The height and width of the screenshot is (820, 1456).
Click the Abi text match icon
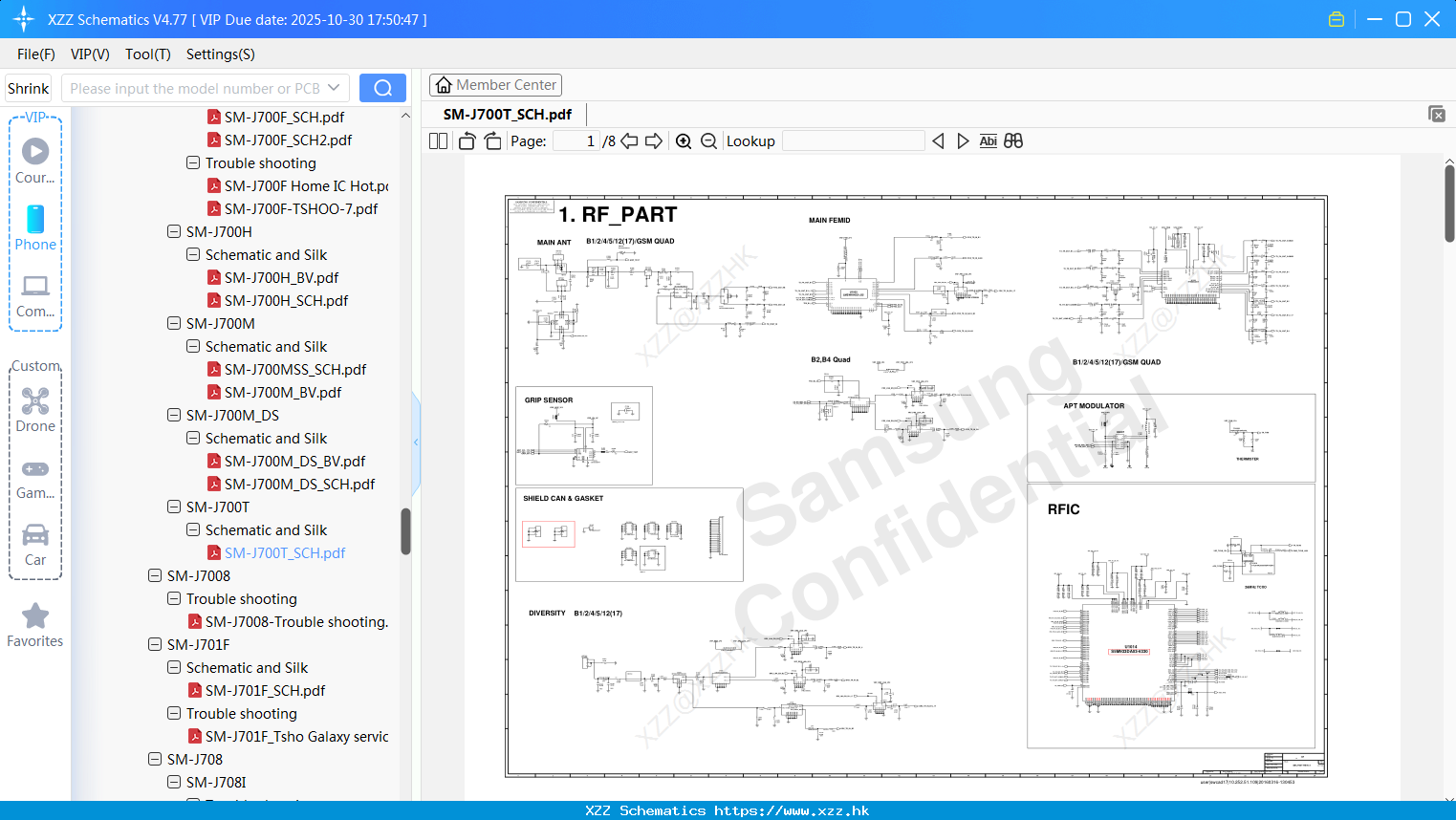click(989, 141)
